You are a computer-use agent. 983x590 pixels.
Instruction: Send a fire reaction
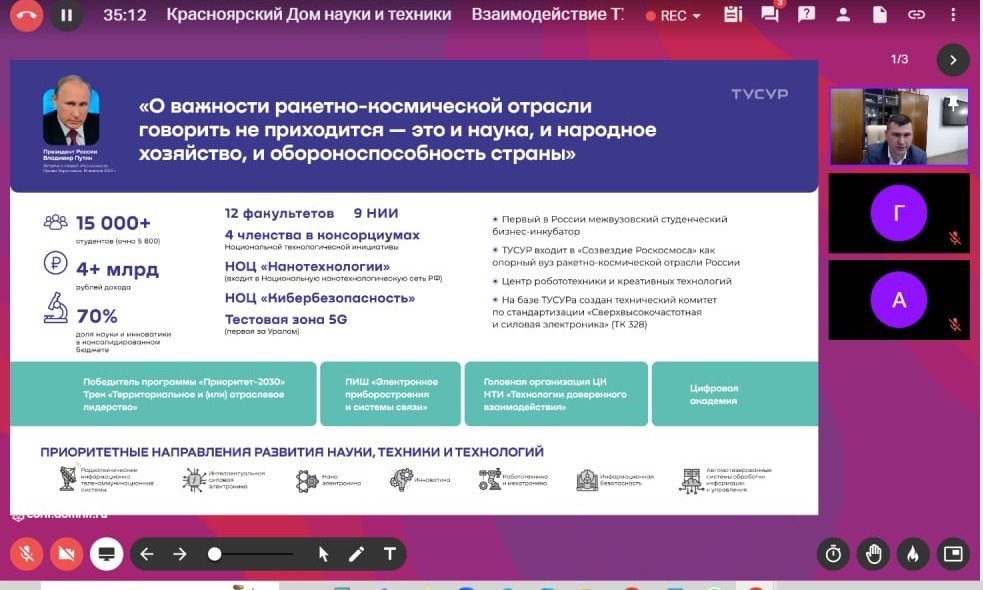point(913,554)
